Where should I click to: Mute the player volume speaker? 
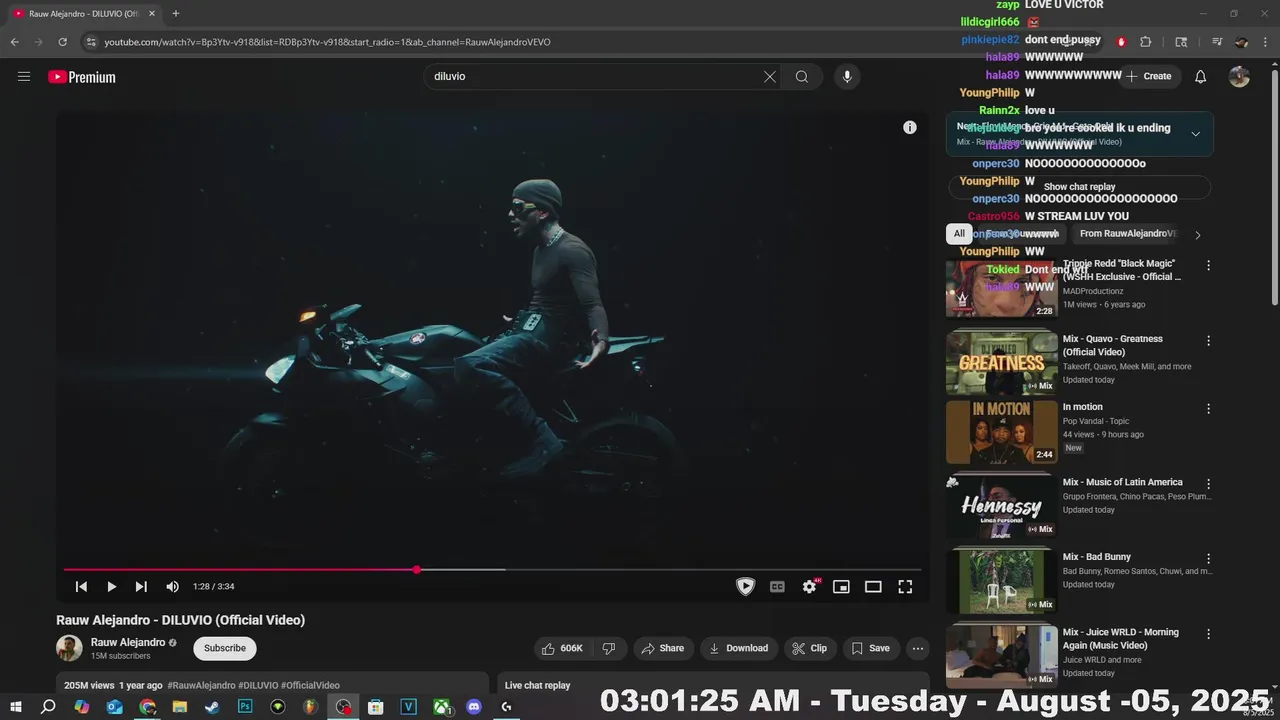click(x=172, y=587)
